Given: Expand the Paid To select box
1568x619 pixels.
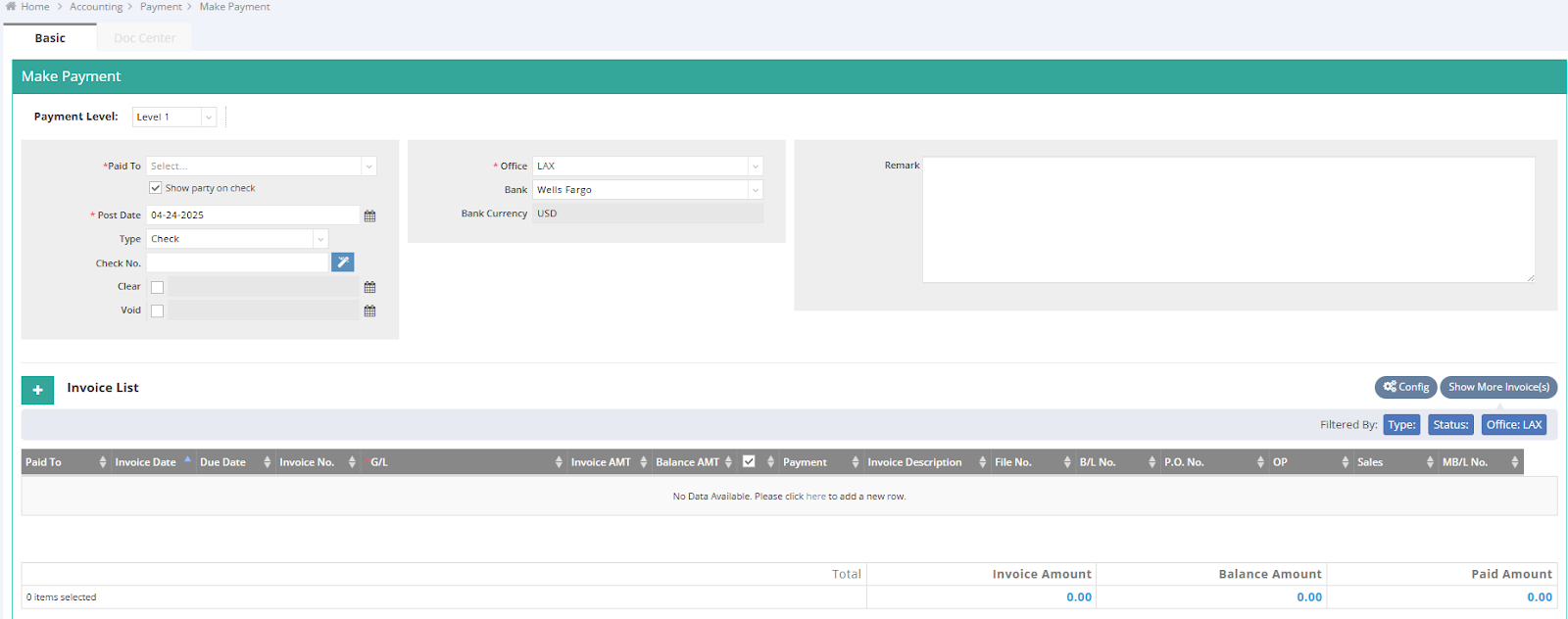Looking at the screenshot, I should (x=261, y=167).
